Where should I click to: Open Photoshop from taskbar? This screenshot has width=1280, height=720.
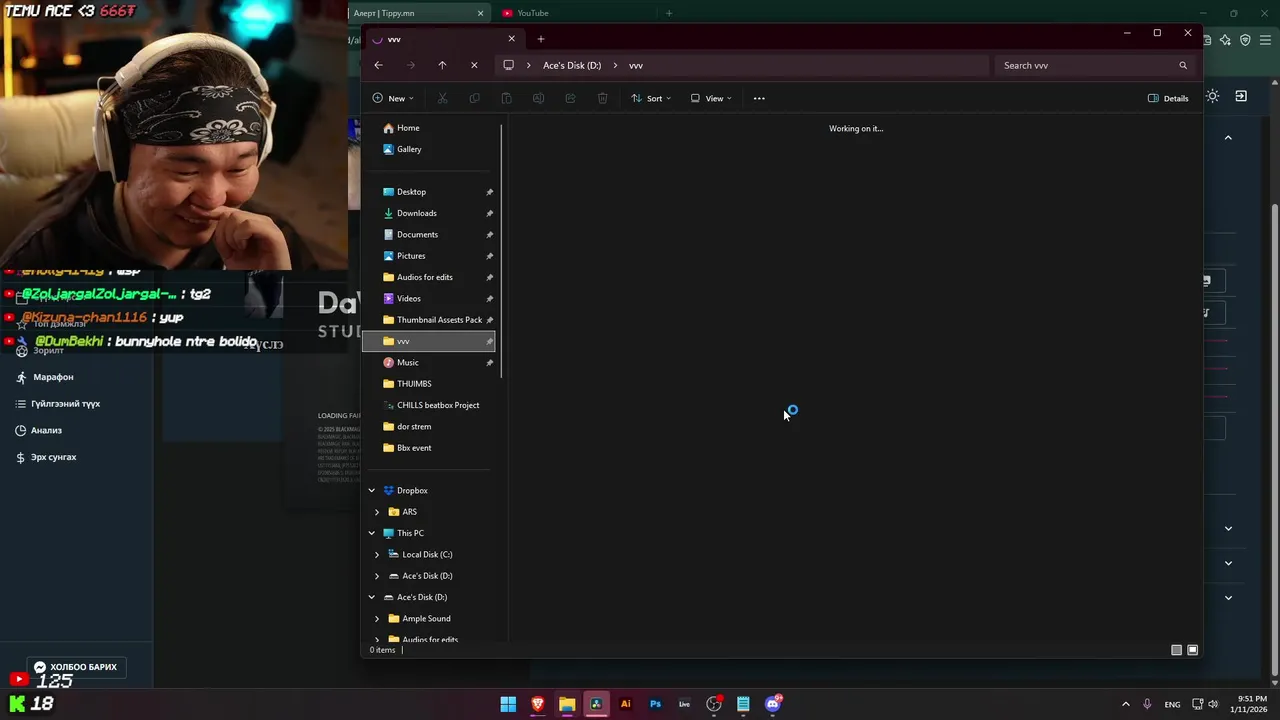point(655,704)
